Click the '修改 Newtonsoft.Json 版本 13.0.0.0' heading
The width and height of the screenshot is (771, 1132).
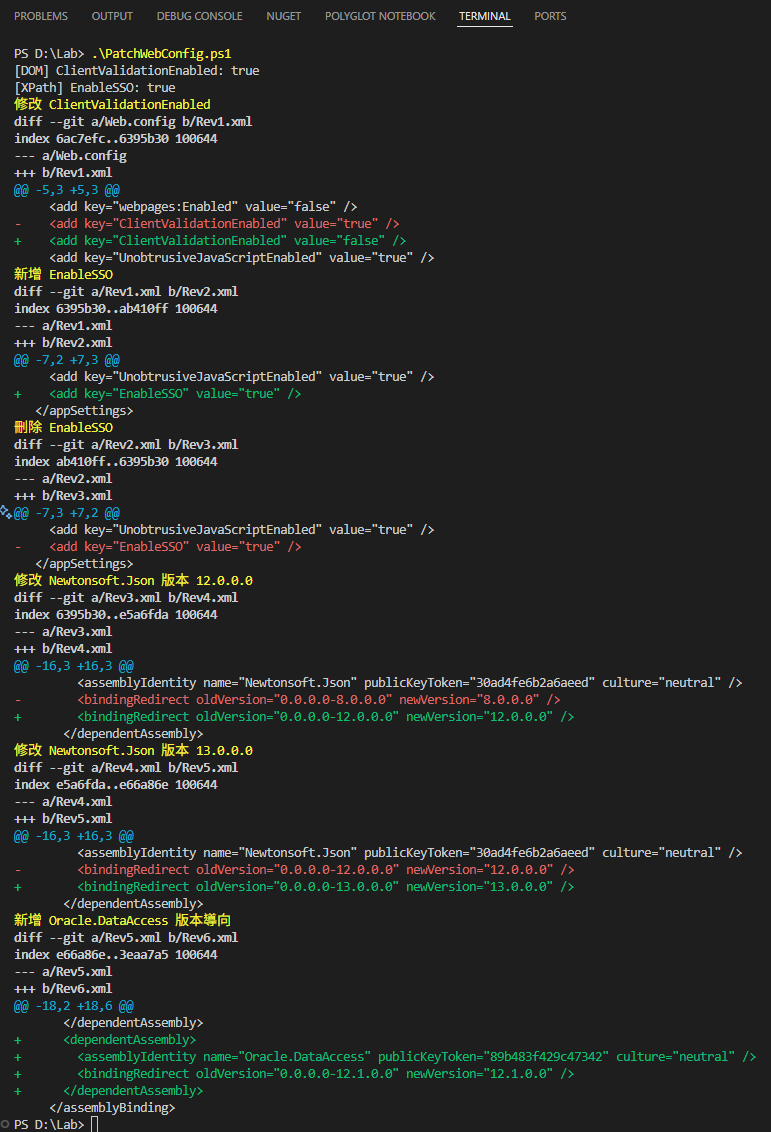click(x=133, y=750)
